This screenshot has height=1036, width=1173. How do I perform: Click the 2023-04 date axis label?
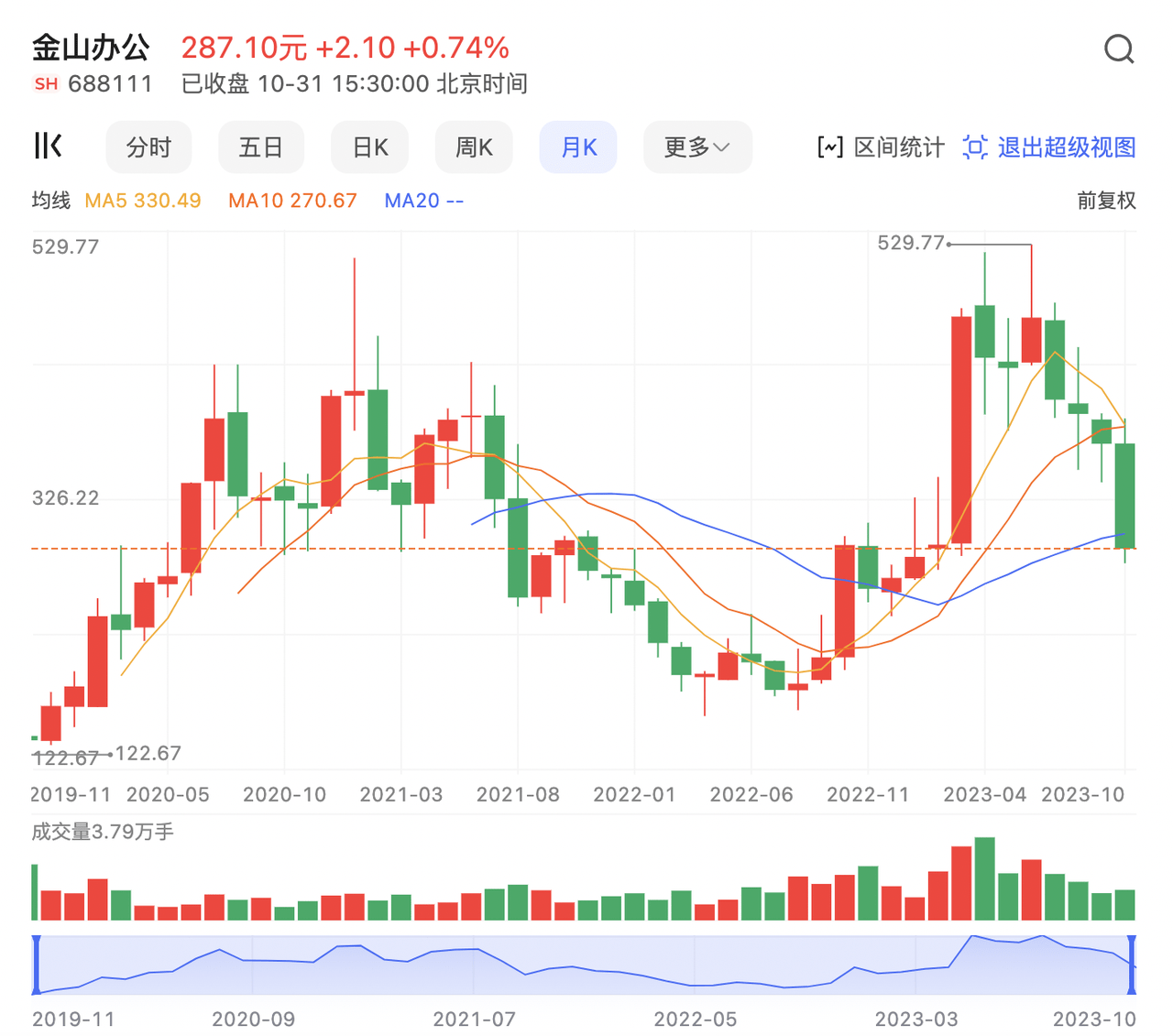coord(985,794)
